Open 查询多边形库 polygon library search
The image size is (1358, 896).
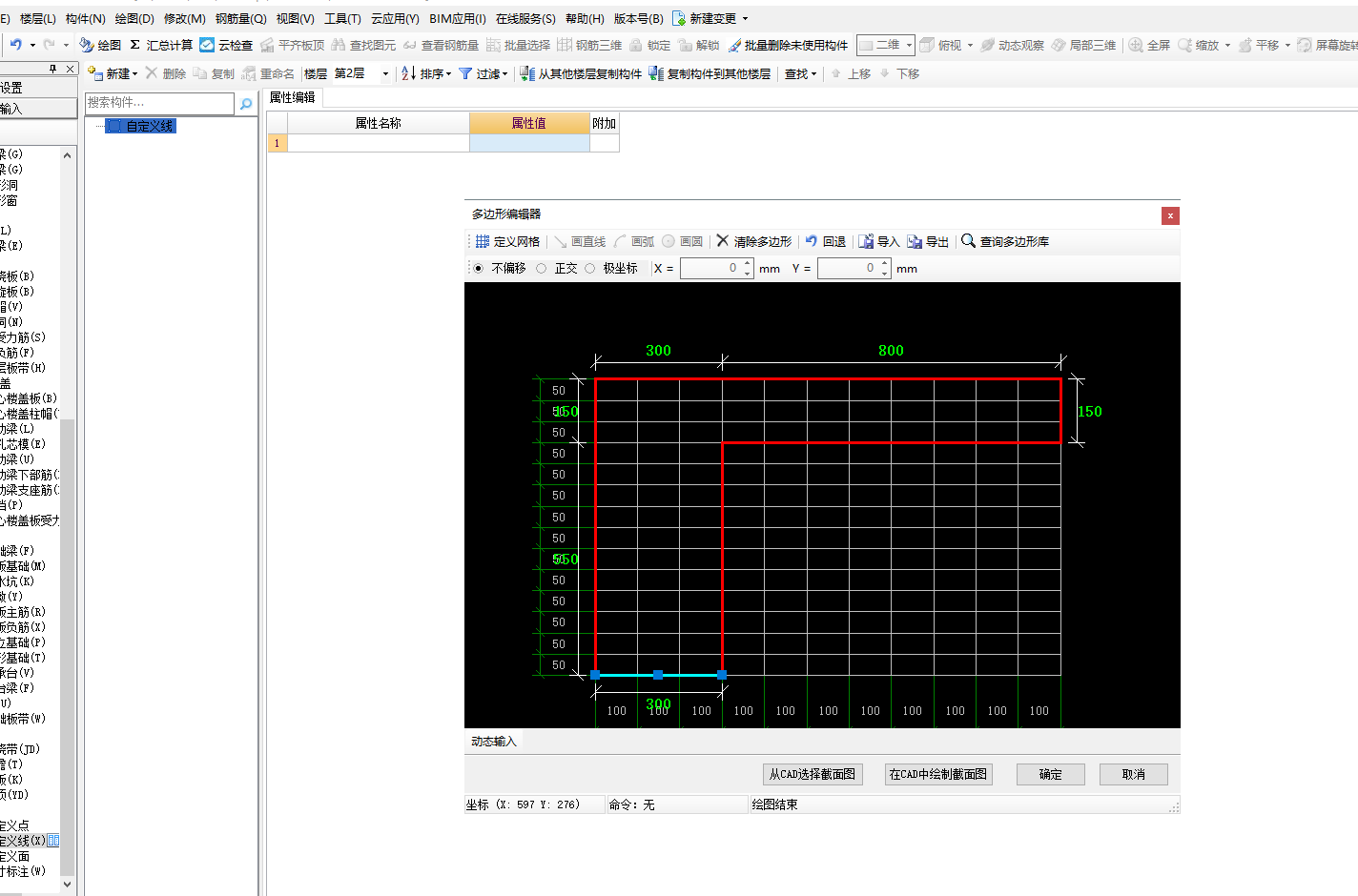tap(1005, 241)
